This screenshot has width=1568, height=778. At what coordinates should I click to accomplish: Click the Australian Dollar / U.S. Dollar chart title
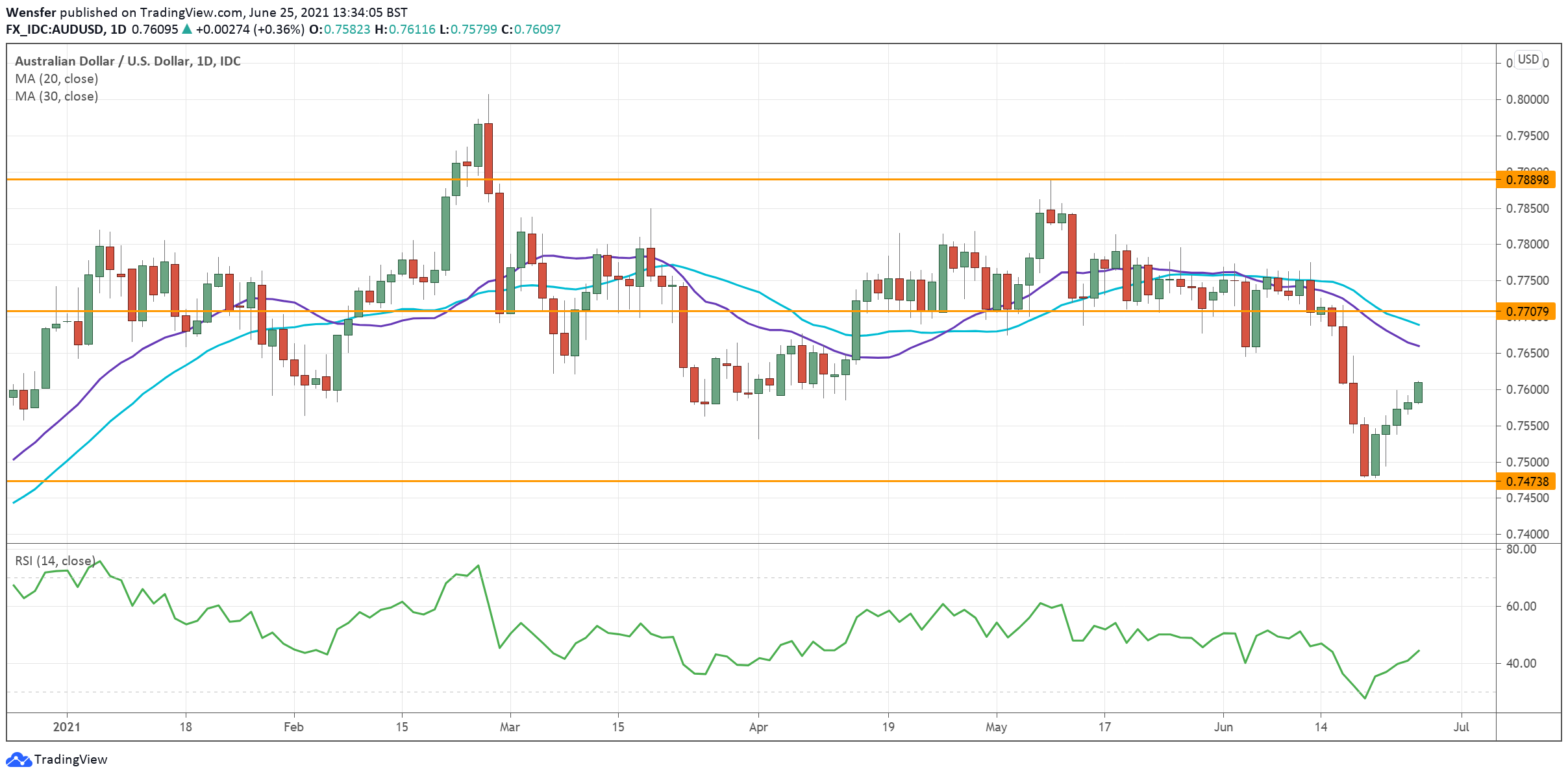(127, 61)
